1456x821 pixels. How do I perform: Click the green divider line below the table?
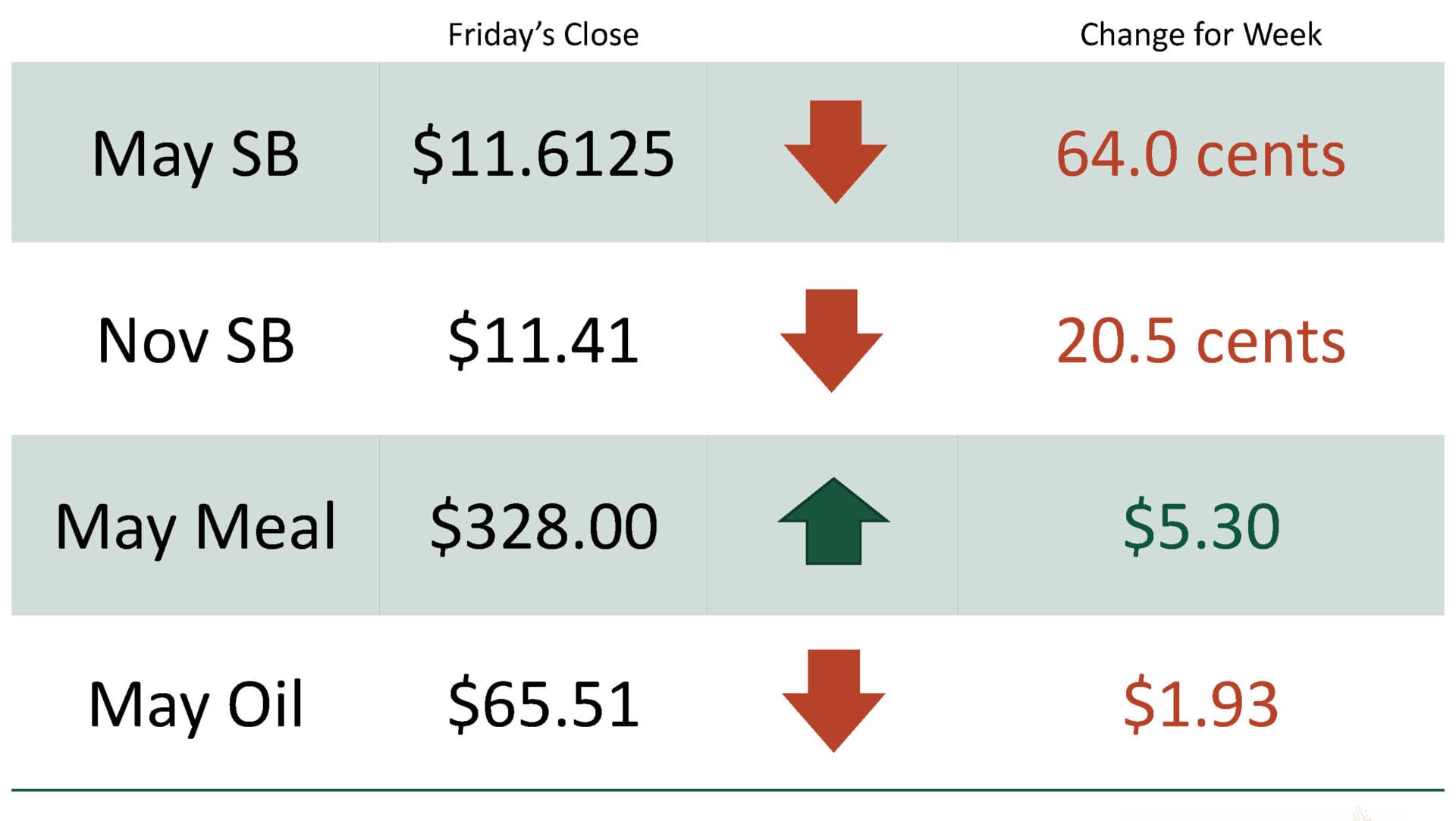[x=728, y=790]
